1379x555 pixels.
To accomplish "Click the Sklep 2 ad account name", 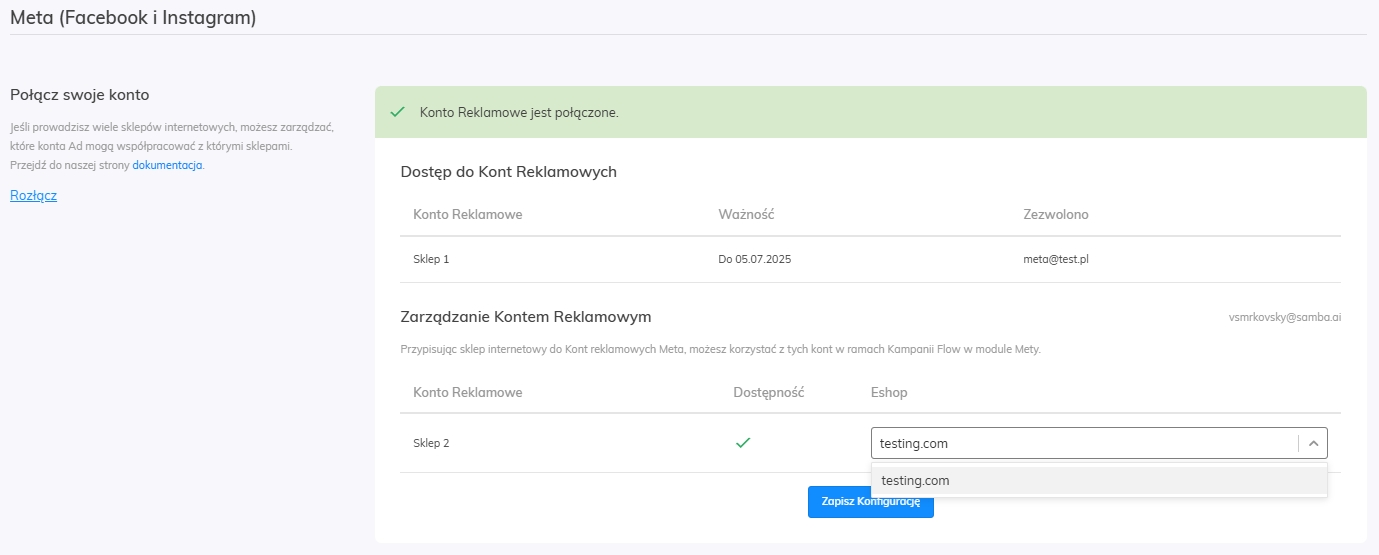I will coord(431,443).
